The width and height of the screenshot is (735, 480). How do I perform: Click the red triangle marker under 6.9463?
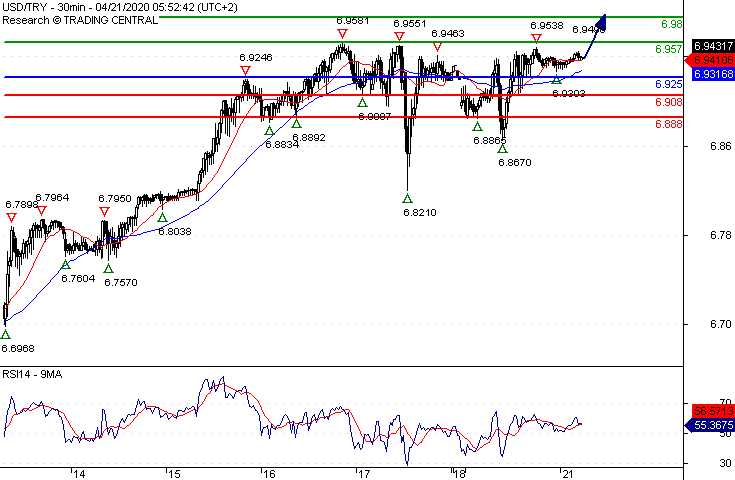[x=437, y=47]
